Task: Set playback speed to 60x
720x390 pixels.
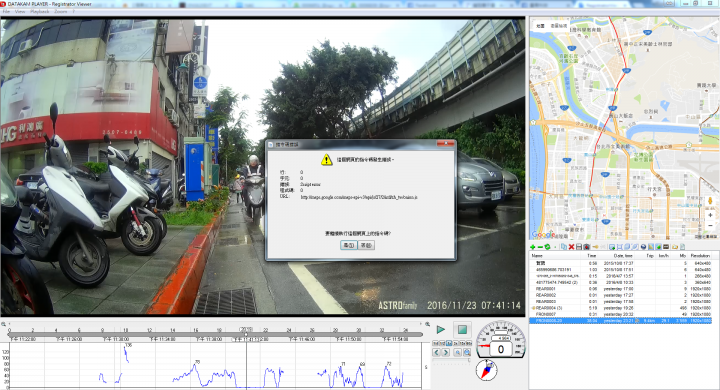Action: click(x=469, y=344)
